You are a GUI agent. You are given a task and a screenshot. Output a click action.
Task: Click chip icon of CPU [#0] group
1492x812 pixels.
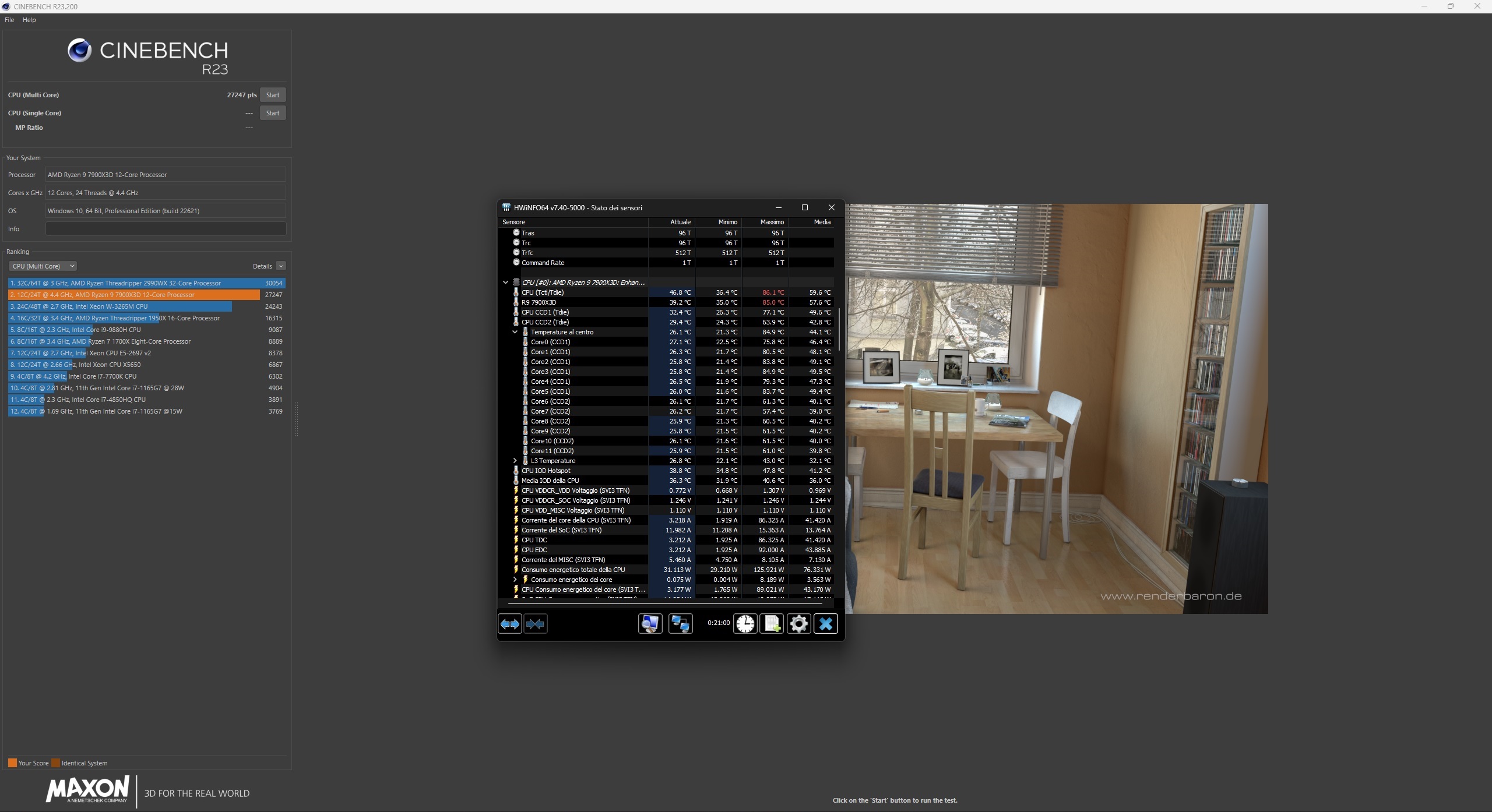click(x=516, y=283)
